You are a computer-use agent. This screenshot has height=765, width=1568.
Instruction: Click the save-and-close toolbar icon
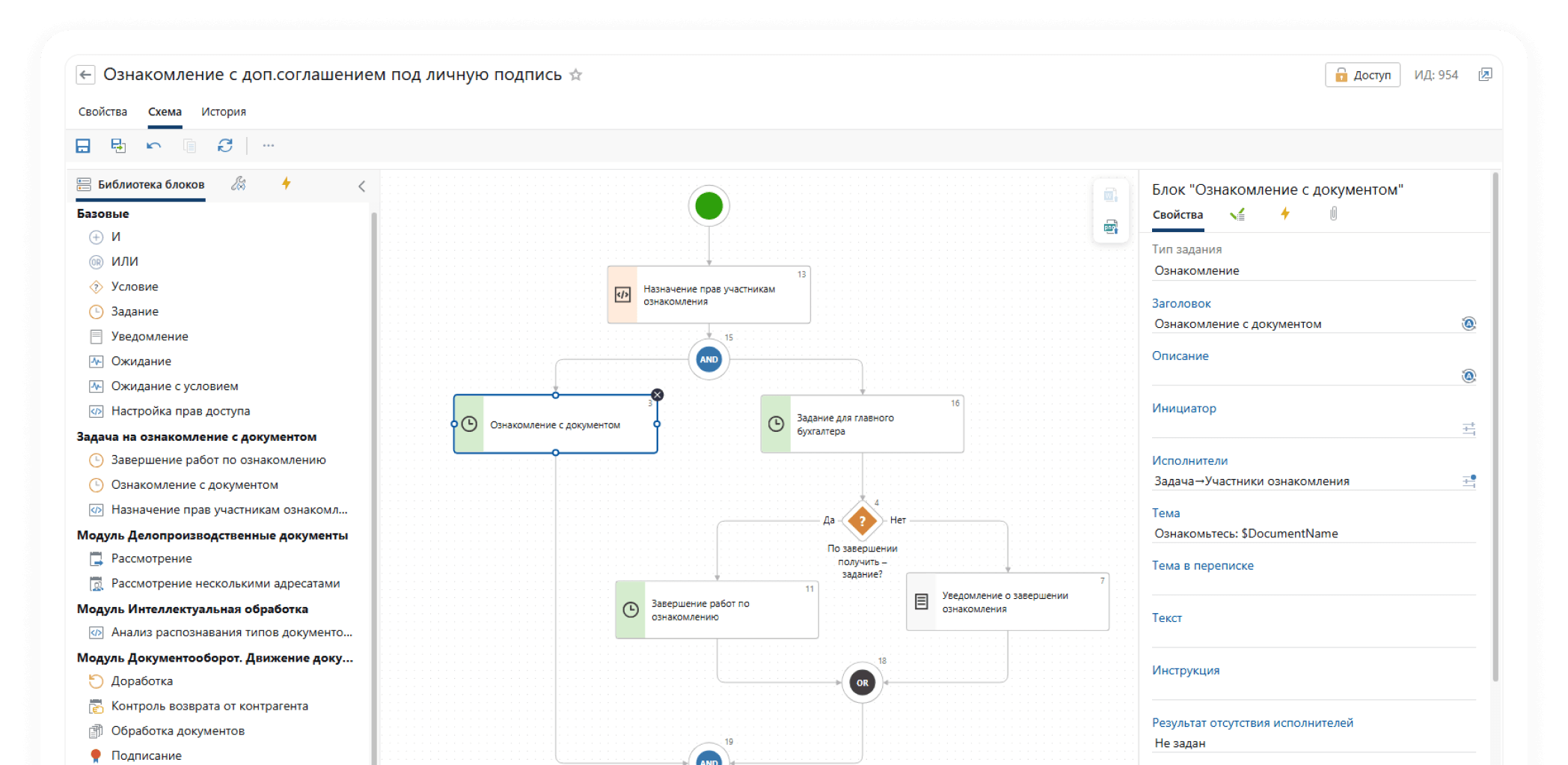pyautogui.click(x=118, y=145)
